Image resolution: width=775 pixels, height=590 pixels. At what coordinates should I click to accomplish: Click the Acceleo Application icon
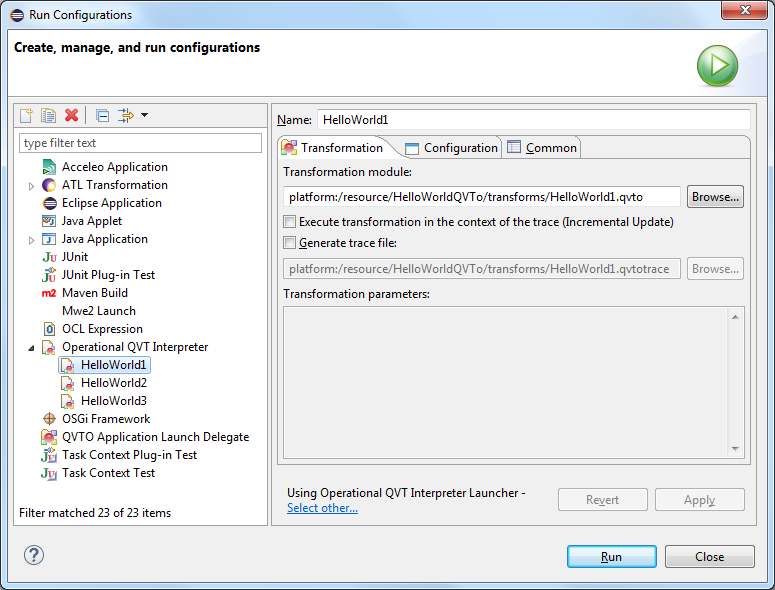pyautogui.click(x=49, y=167)
